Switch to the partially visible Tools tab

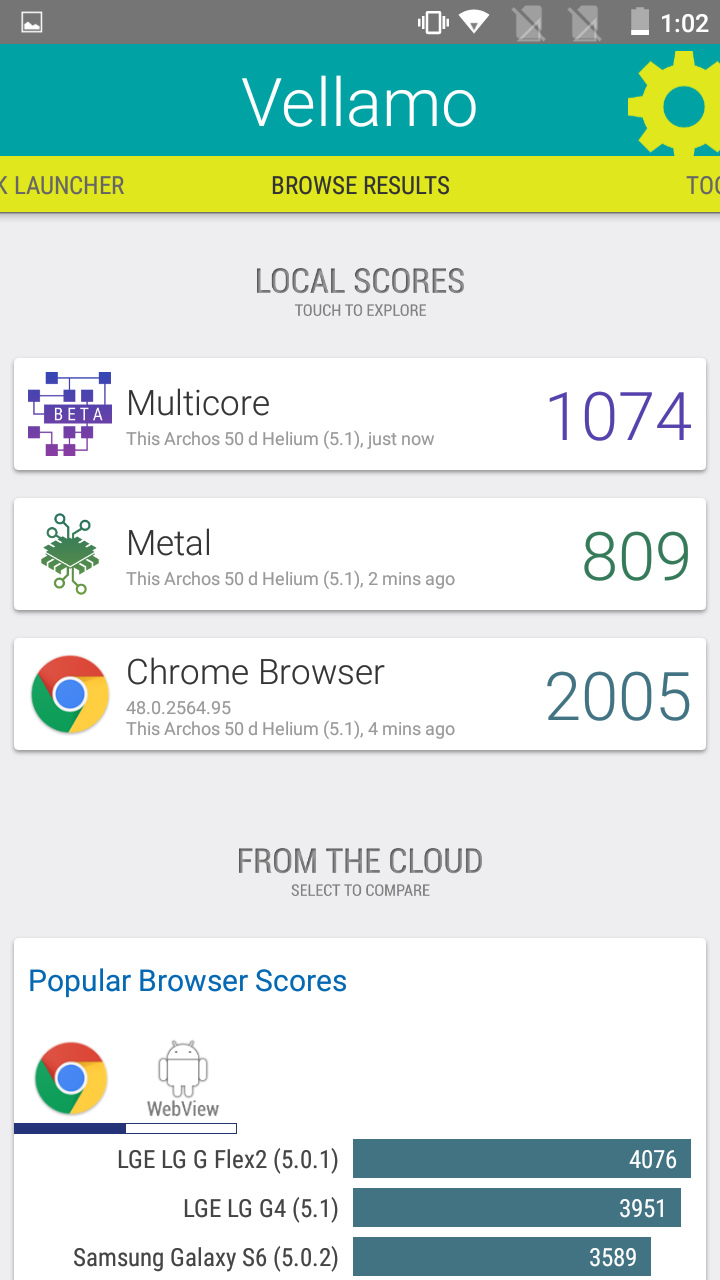coord(702,185)
